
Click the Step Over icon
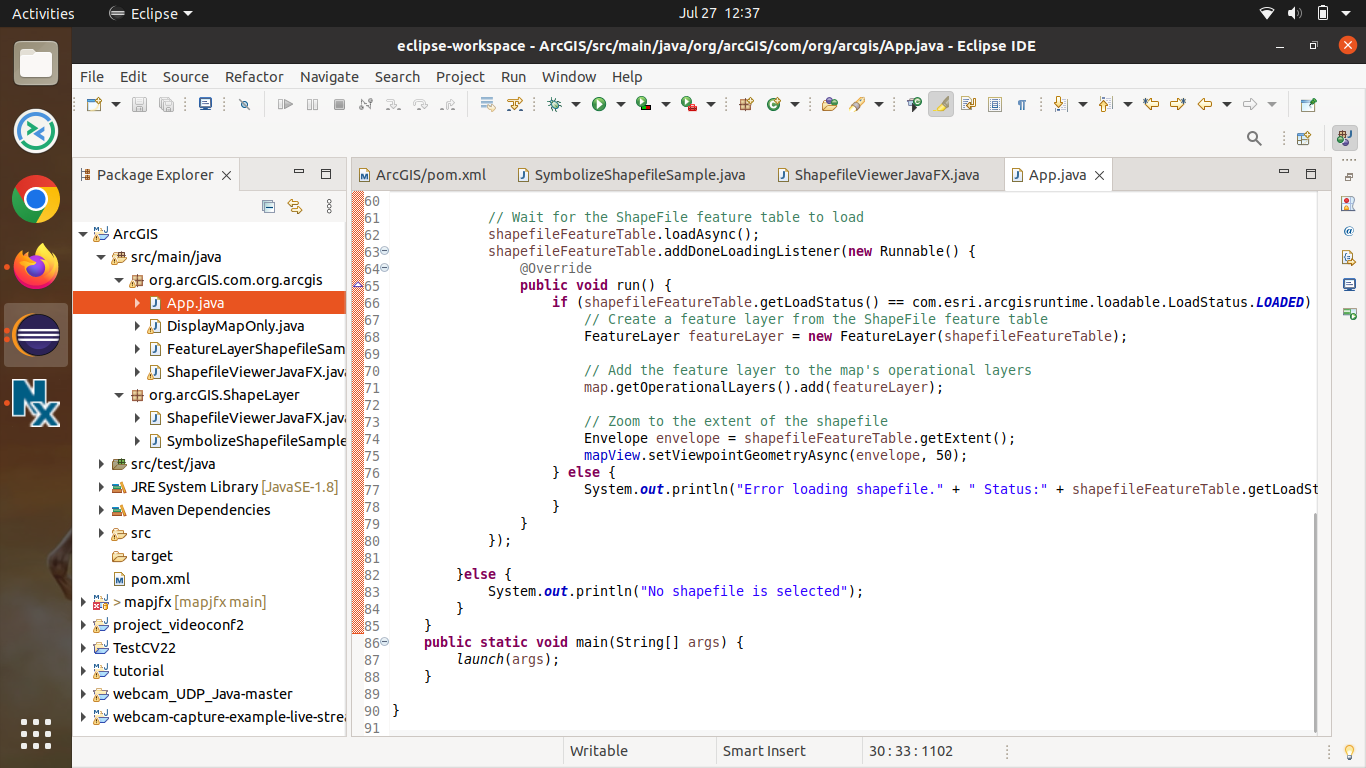pos(420,104)
